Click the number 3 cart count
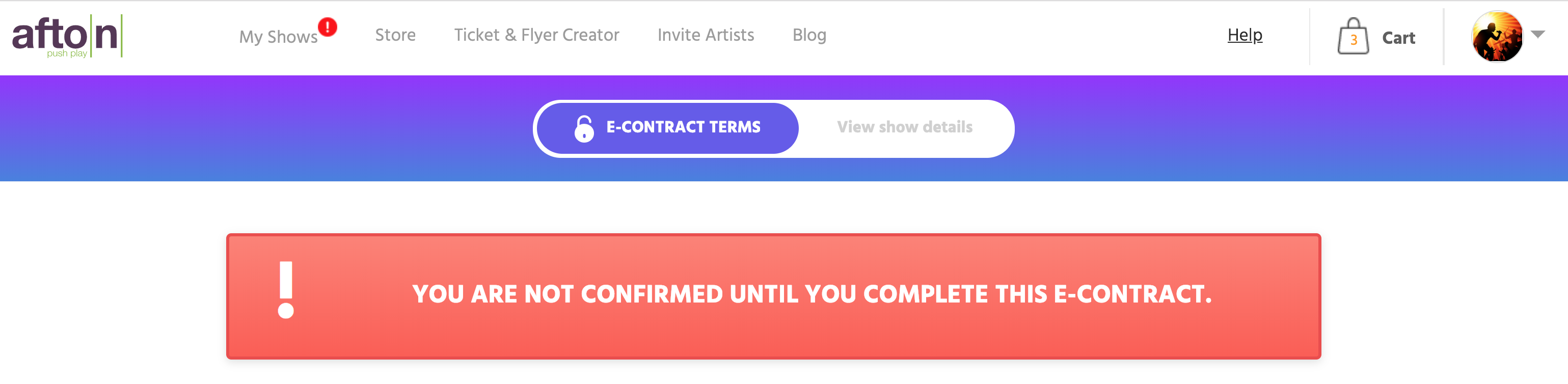This screenshot has width=1568, height=384. [1354, 40]
